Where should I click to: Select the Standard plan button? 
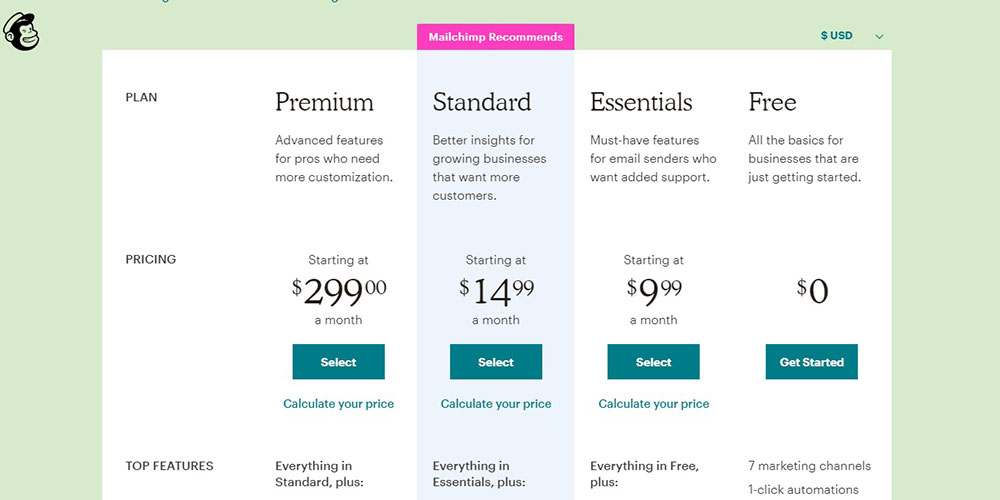(x=496, y=362)
